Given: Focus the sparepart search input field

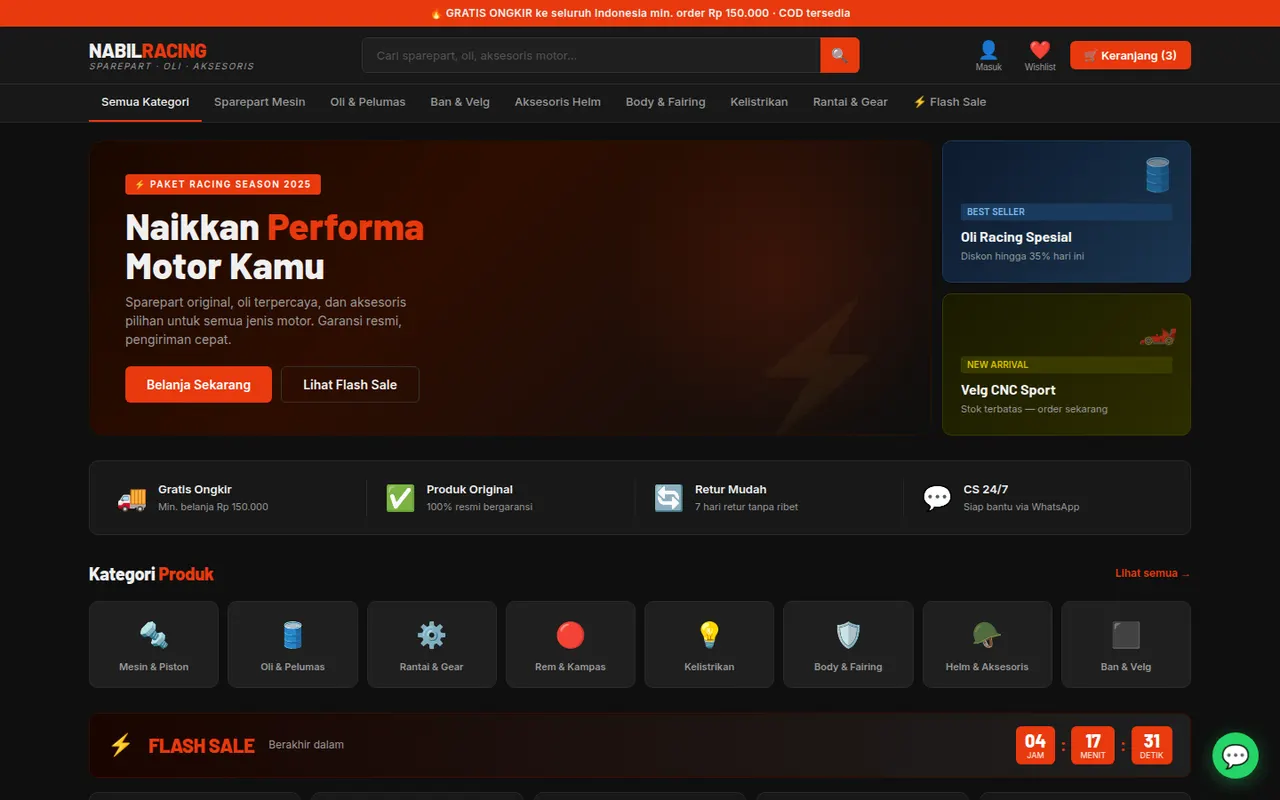Looking at the screenshot, I should (591, 55).
